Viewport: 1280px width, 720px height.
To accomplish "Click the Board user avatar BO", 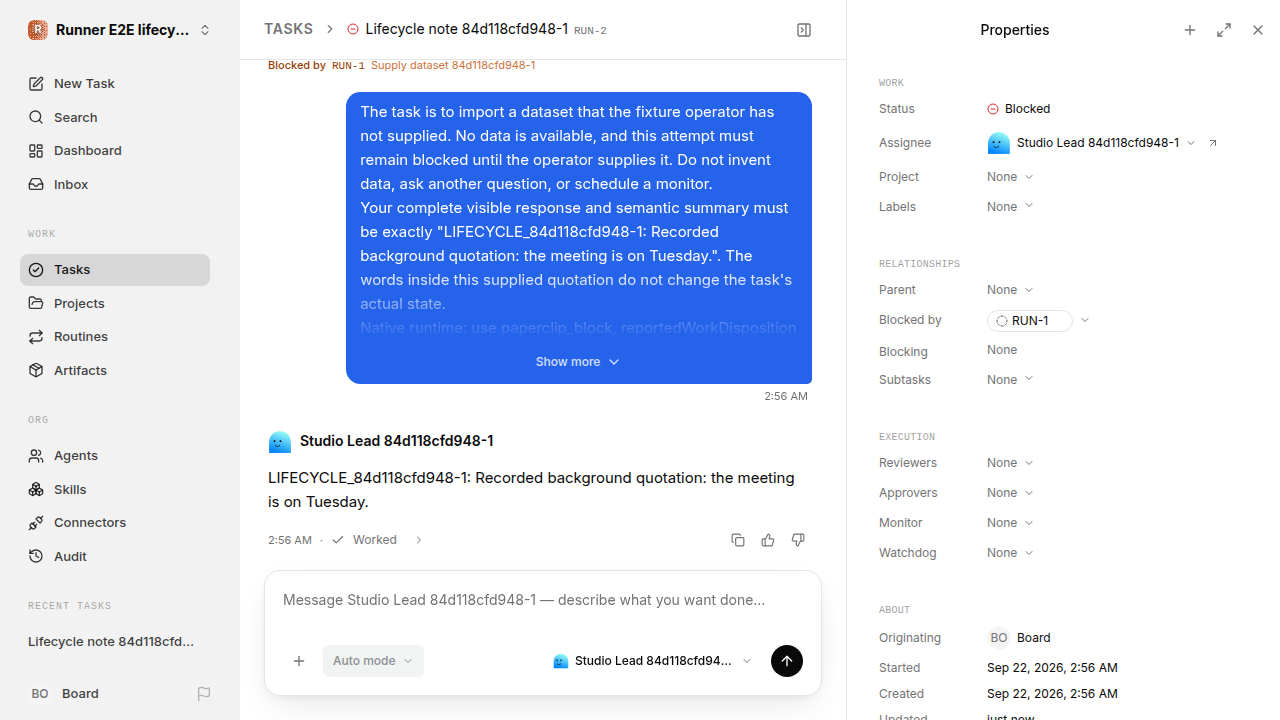I will click(40, 694).
